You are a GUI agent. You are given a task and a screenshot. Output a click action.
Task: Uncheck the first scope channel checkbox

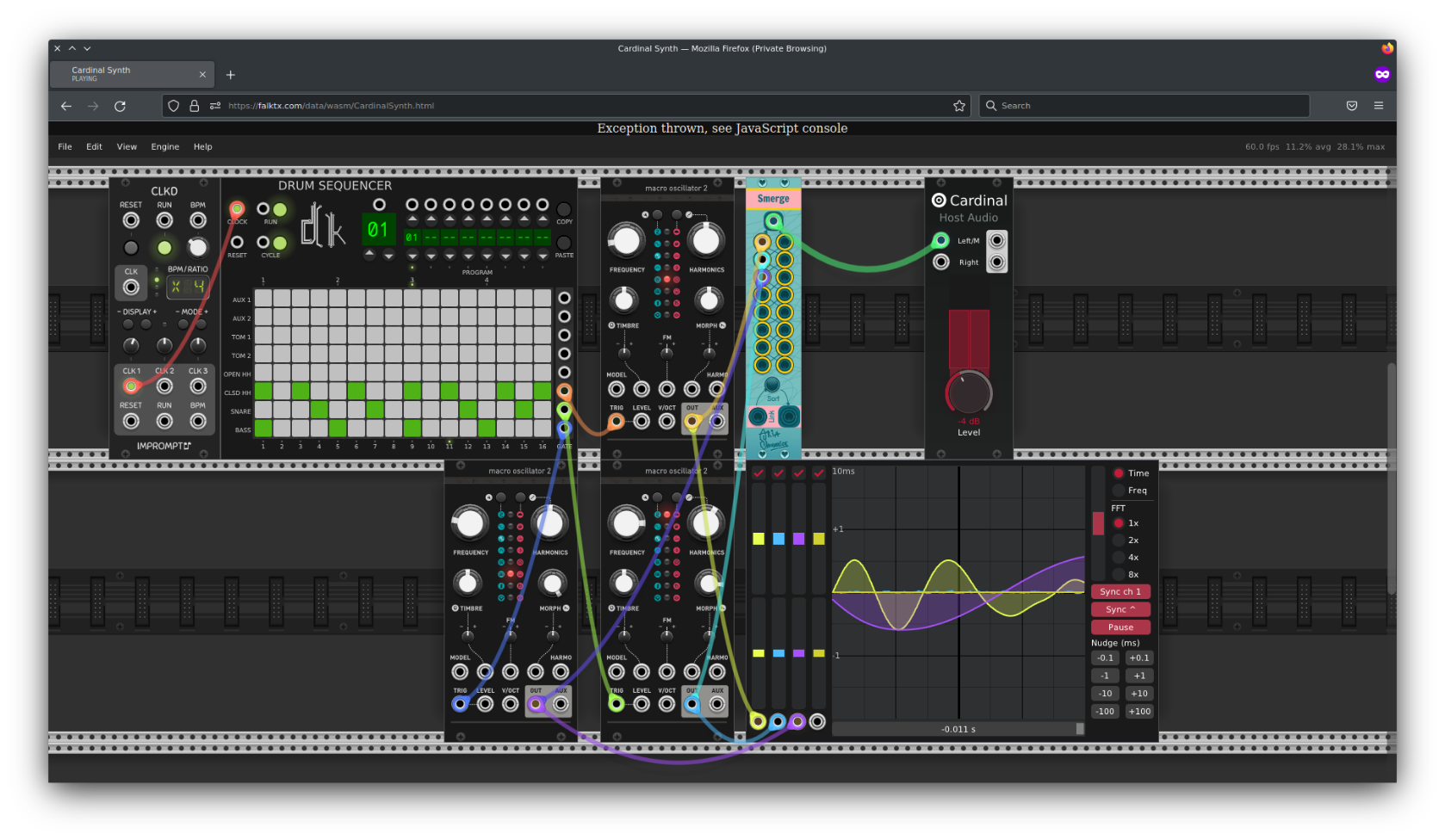point(759,472)
